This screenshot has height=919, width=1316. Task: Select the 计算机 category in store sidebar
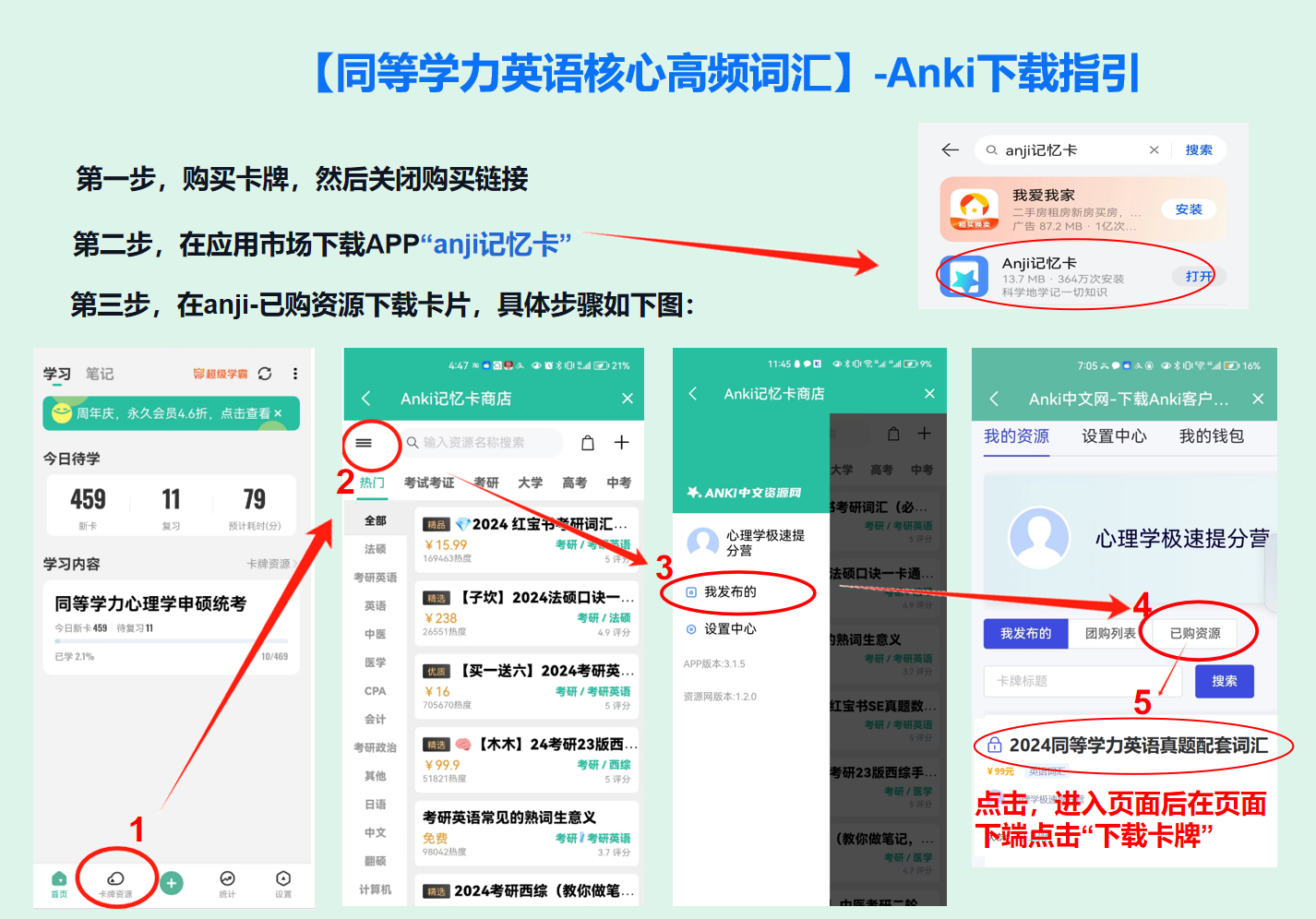(x=375, y=889)
